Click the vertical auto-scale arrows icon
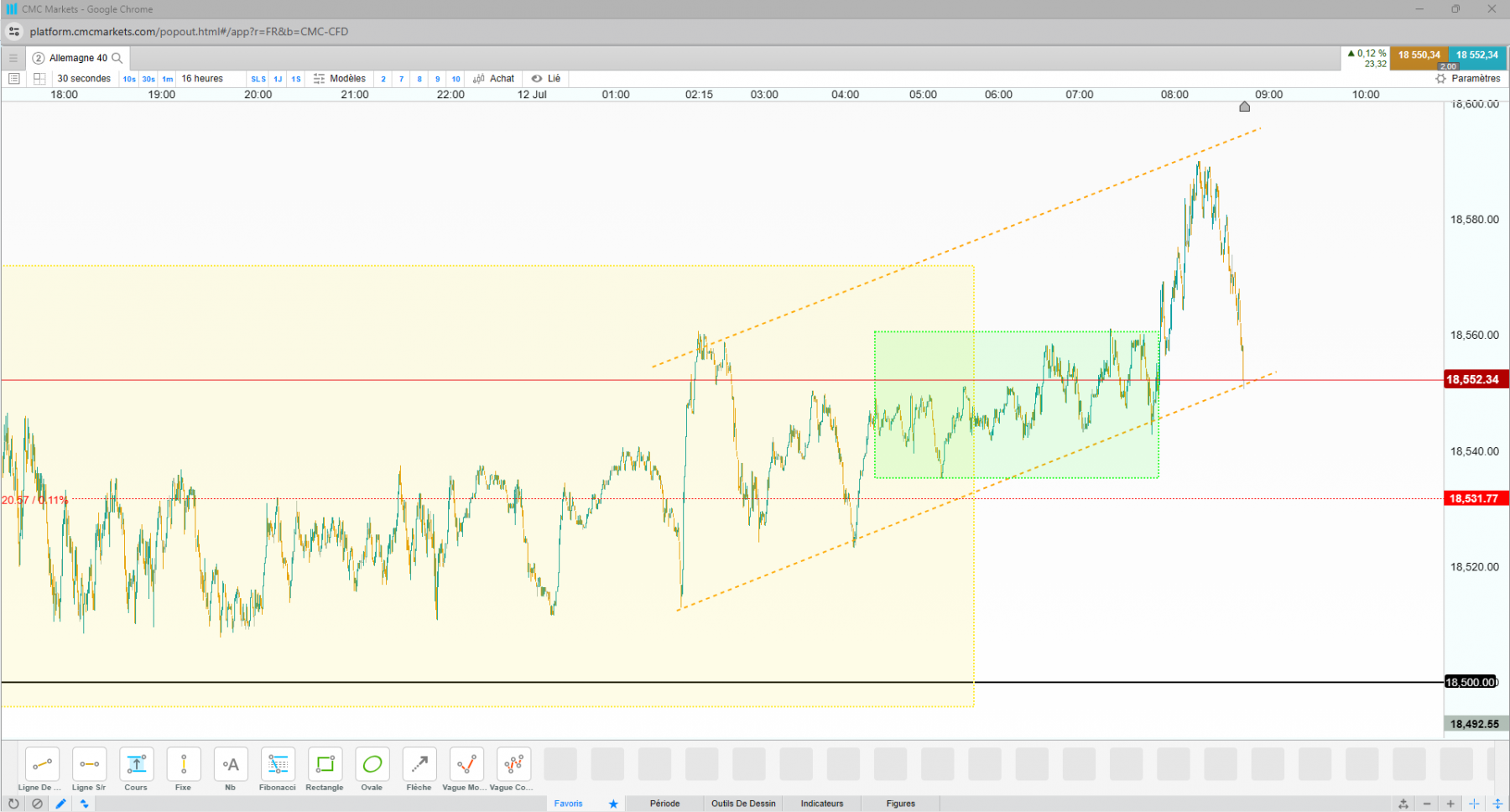Screen dimensions: 1510x812 tap(1497, 804)
